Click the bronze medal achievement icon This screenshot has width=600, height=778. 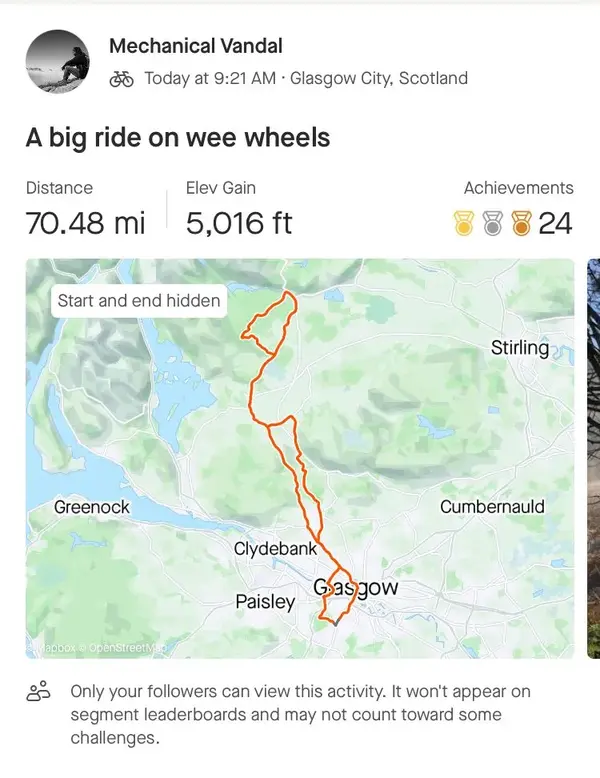521,223
